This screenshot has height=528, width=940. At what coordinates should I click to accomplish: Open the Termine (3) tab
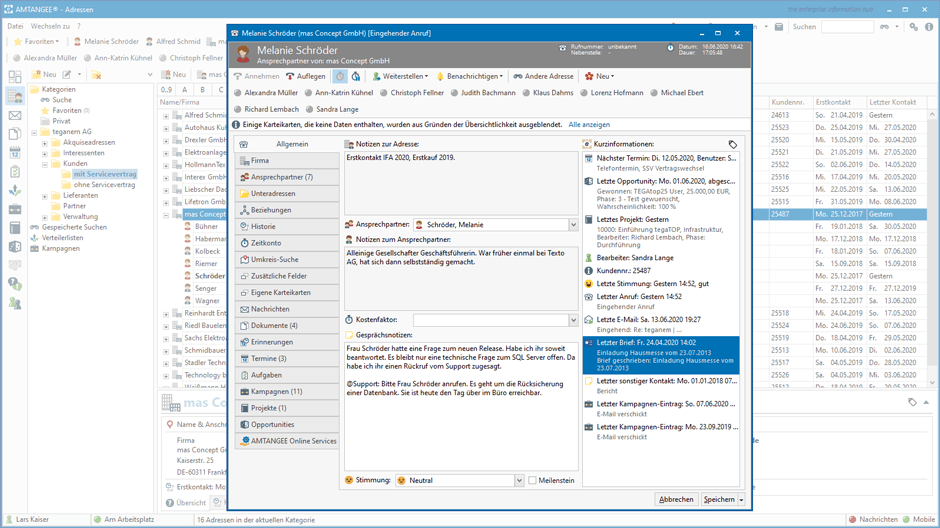287,358
